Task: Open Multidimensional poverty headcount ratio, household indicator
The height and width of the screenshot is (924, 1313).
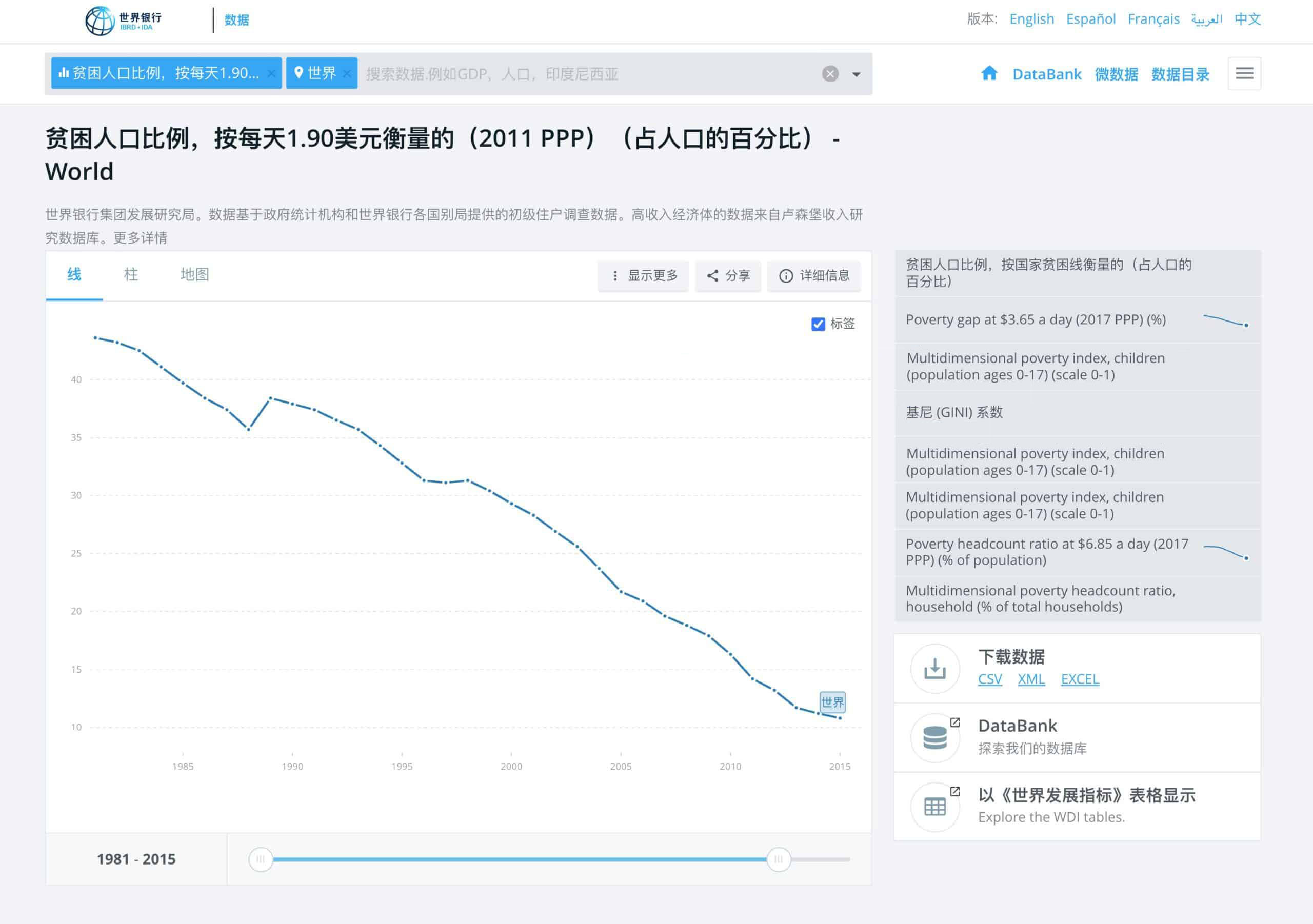Action: 1078,599
